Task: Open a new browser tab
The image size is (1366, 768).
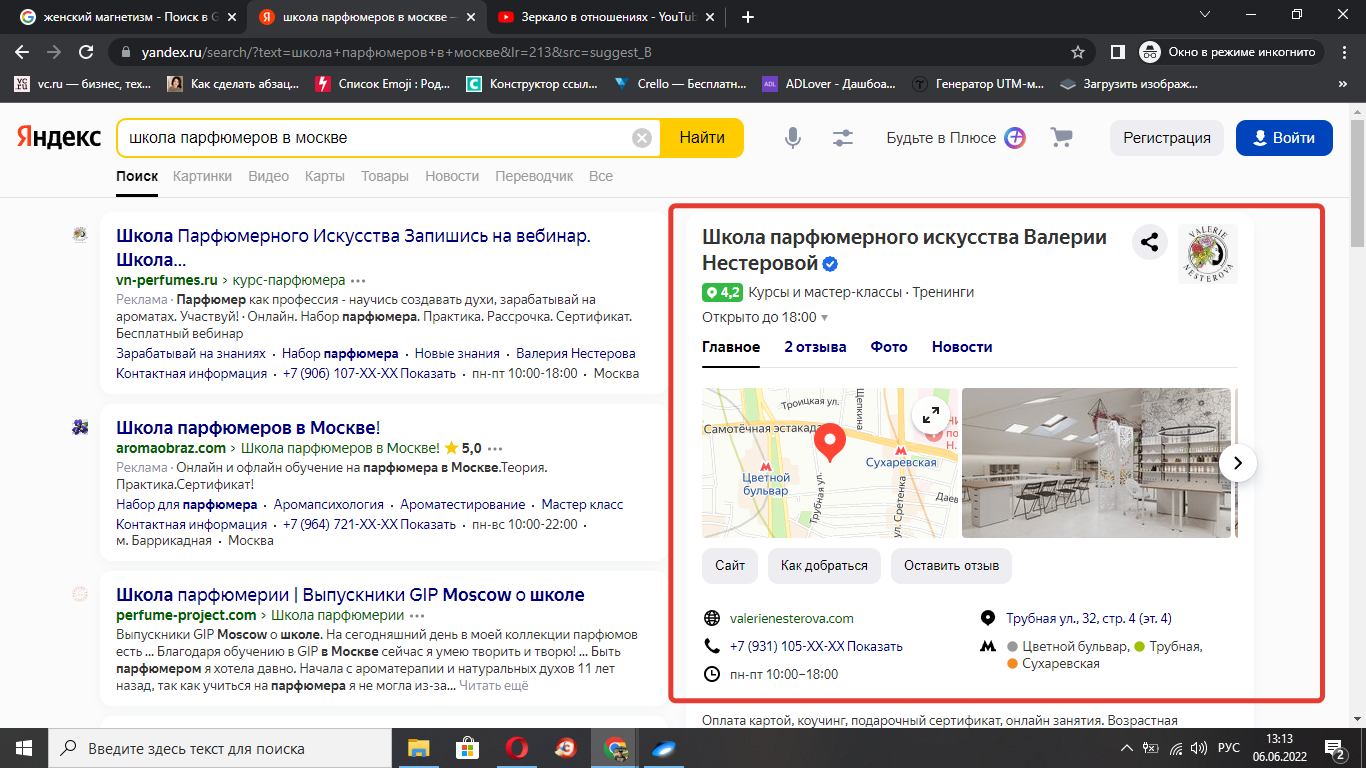Action: [748, 17]
